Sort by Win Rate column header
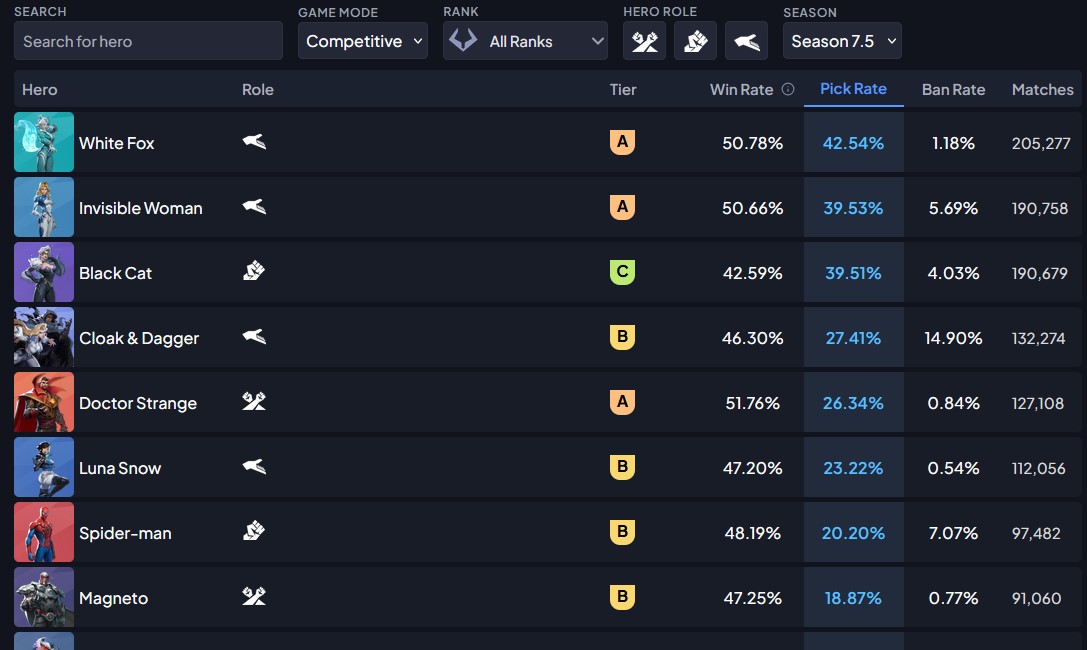 pos(741,89)
